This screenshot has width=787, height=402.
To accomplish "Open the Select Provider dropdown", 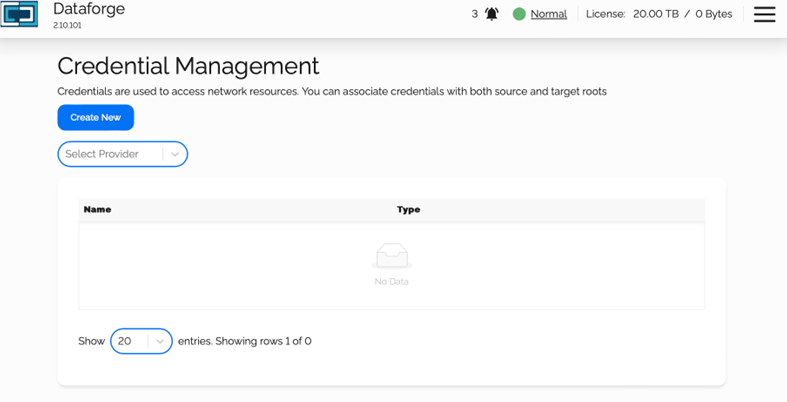I will click(110, 154).
